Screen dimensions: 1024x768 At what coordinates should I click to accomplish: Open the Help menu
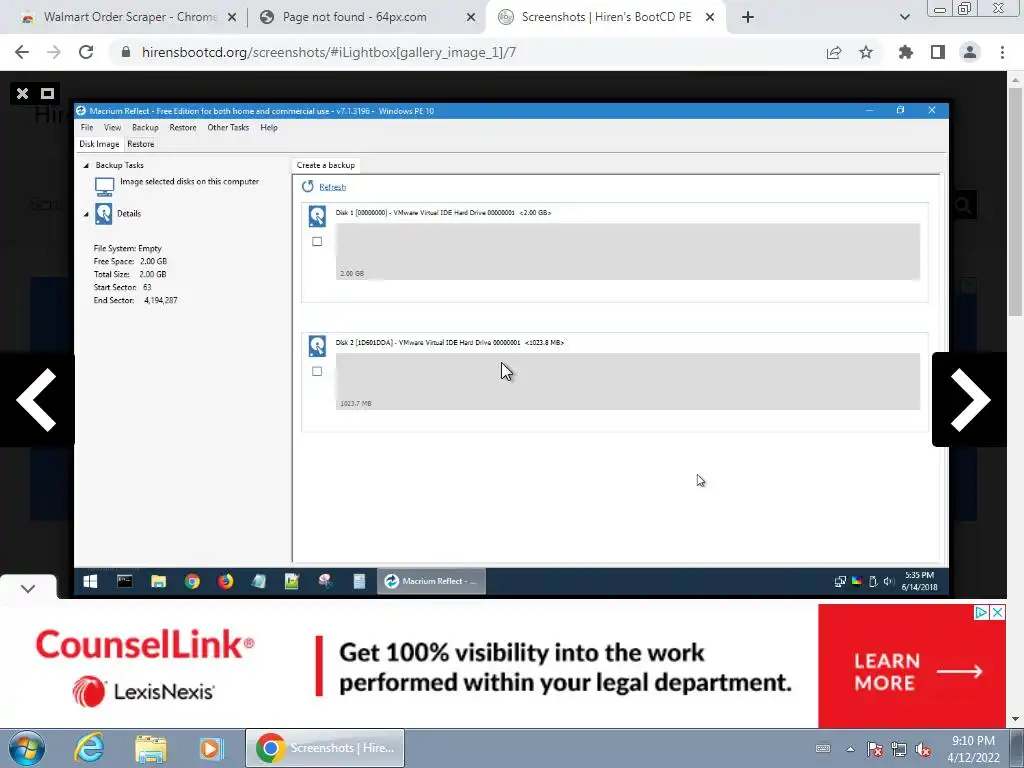tap(269, 127)
